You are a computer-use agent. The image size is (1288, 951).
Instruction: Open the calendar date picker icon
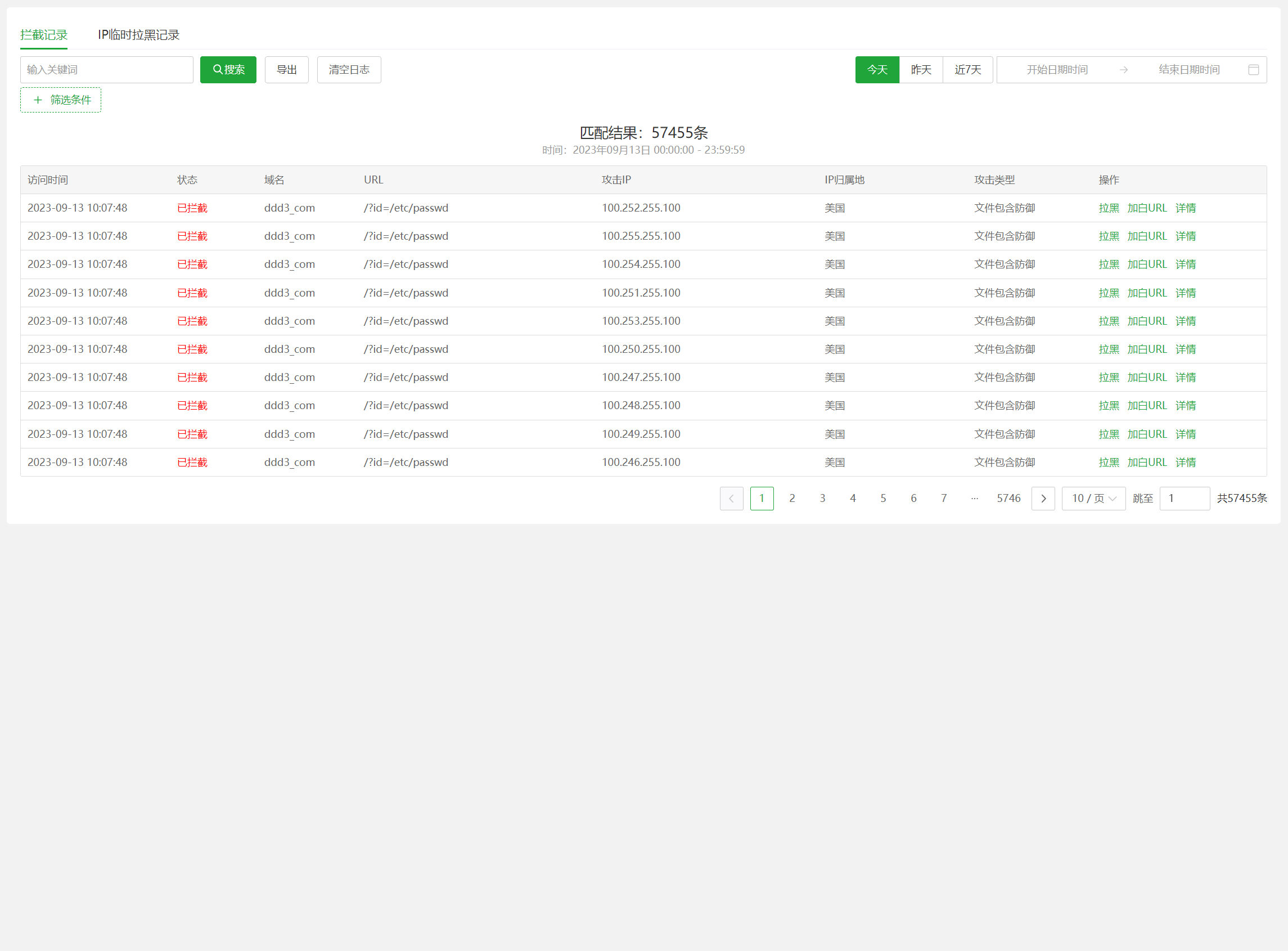pyautogui.click(x=1253, y=70)
